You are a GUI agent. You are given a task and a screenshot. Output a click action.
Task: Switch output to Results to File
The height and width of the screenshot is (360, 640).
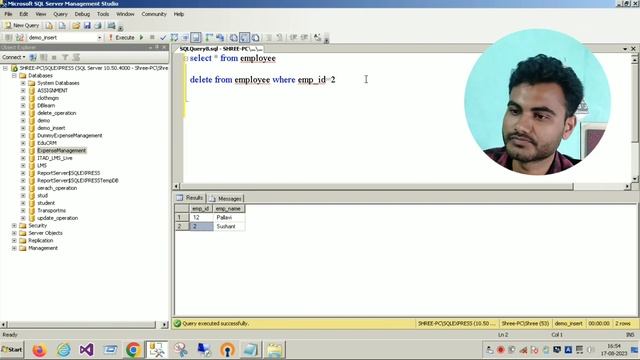256,38
